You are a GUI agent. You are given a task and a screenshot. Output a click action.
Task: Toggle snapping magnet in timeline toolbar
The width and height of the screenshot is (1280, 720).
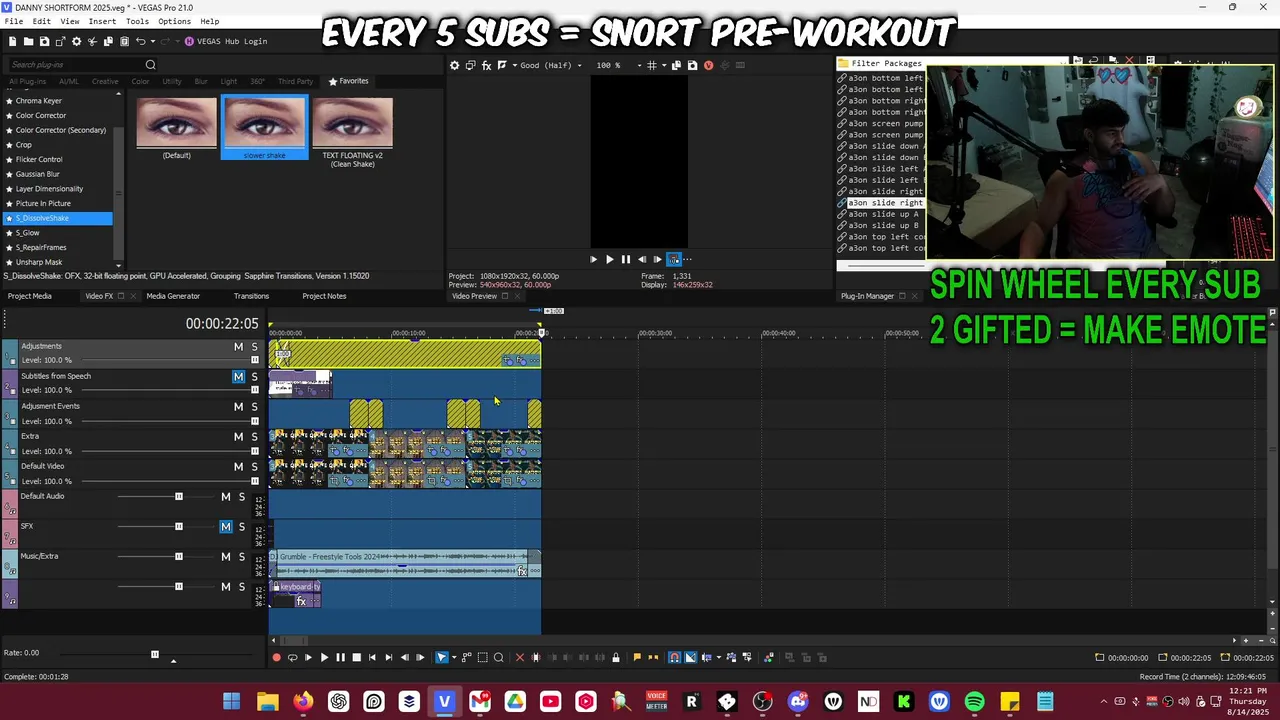tap(674, 657)
